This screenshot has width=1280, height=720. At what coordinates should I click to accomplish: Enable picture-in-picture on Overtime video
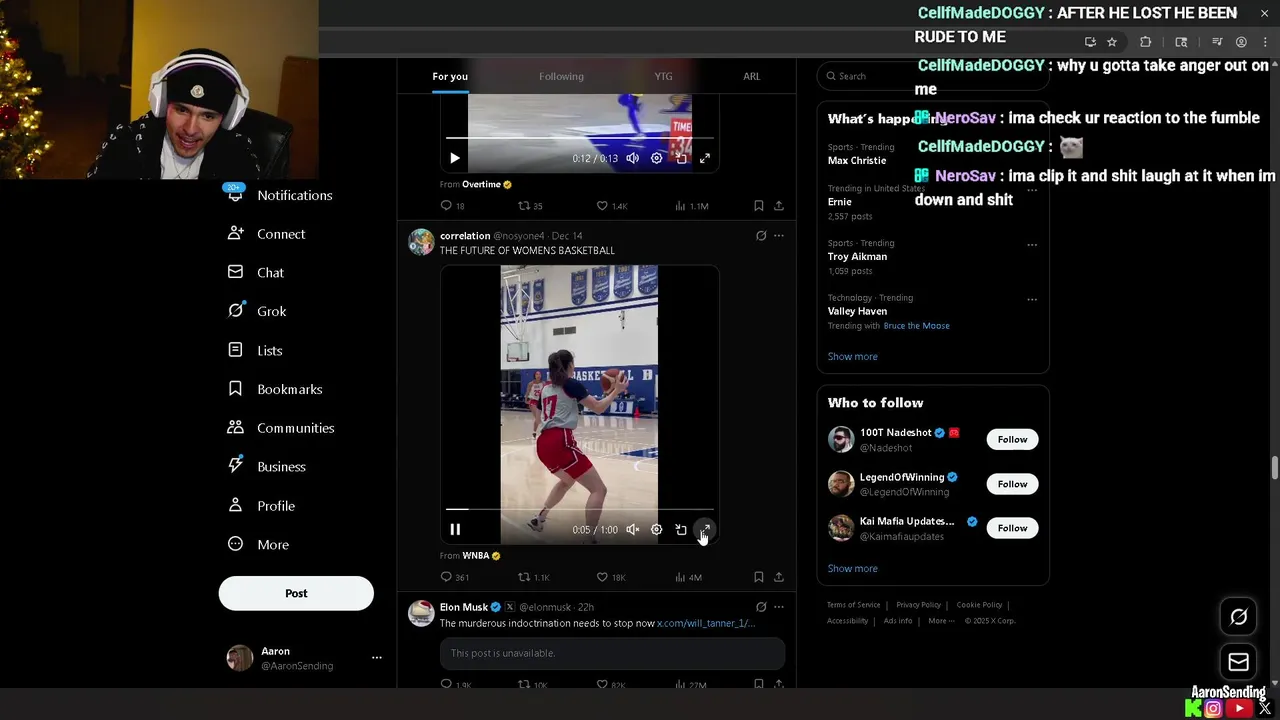coord(681,158)
